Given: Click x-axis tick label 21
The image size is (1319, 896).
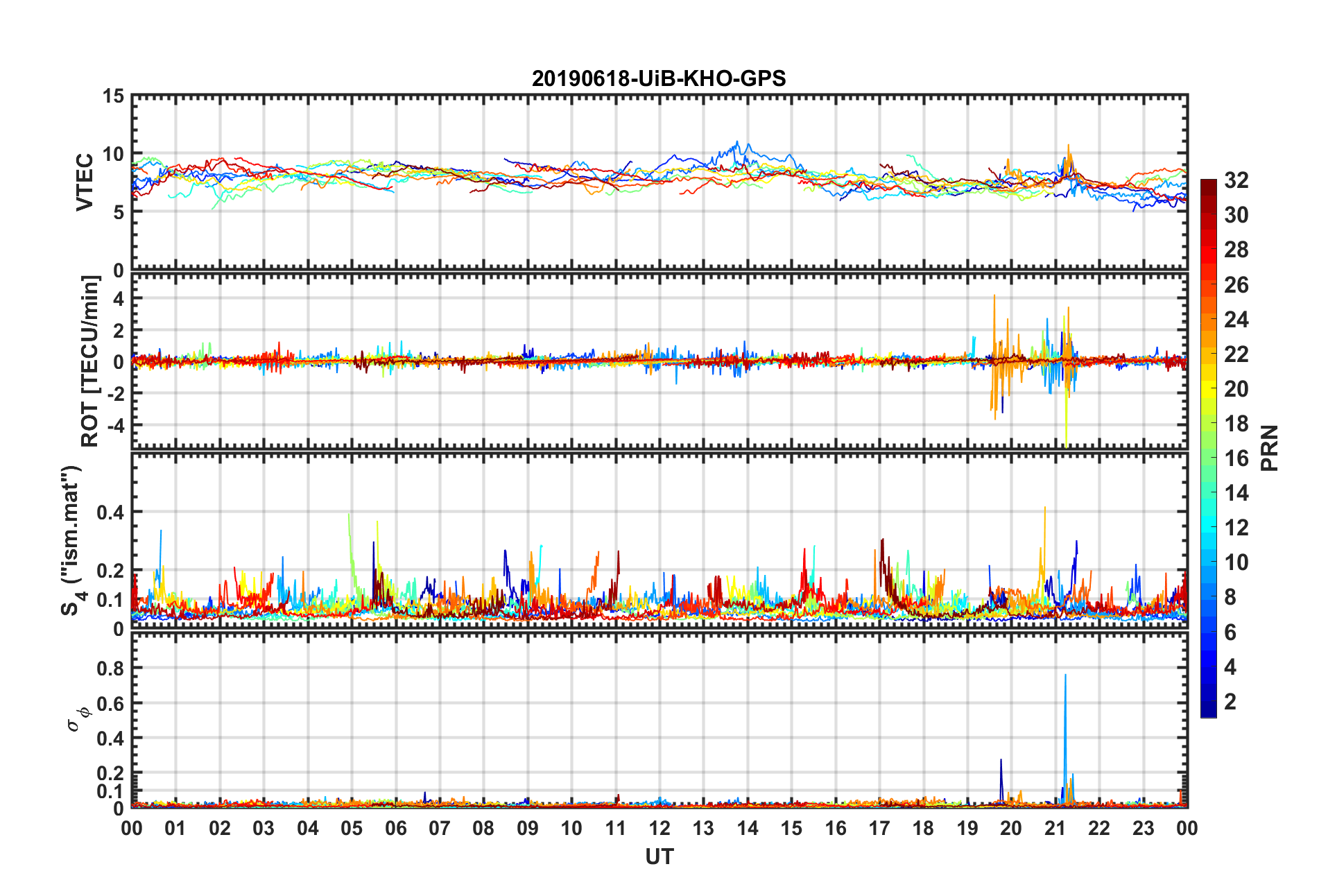Looking at the screenshot, I should pyautogui.click(x=1055, y=828).
